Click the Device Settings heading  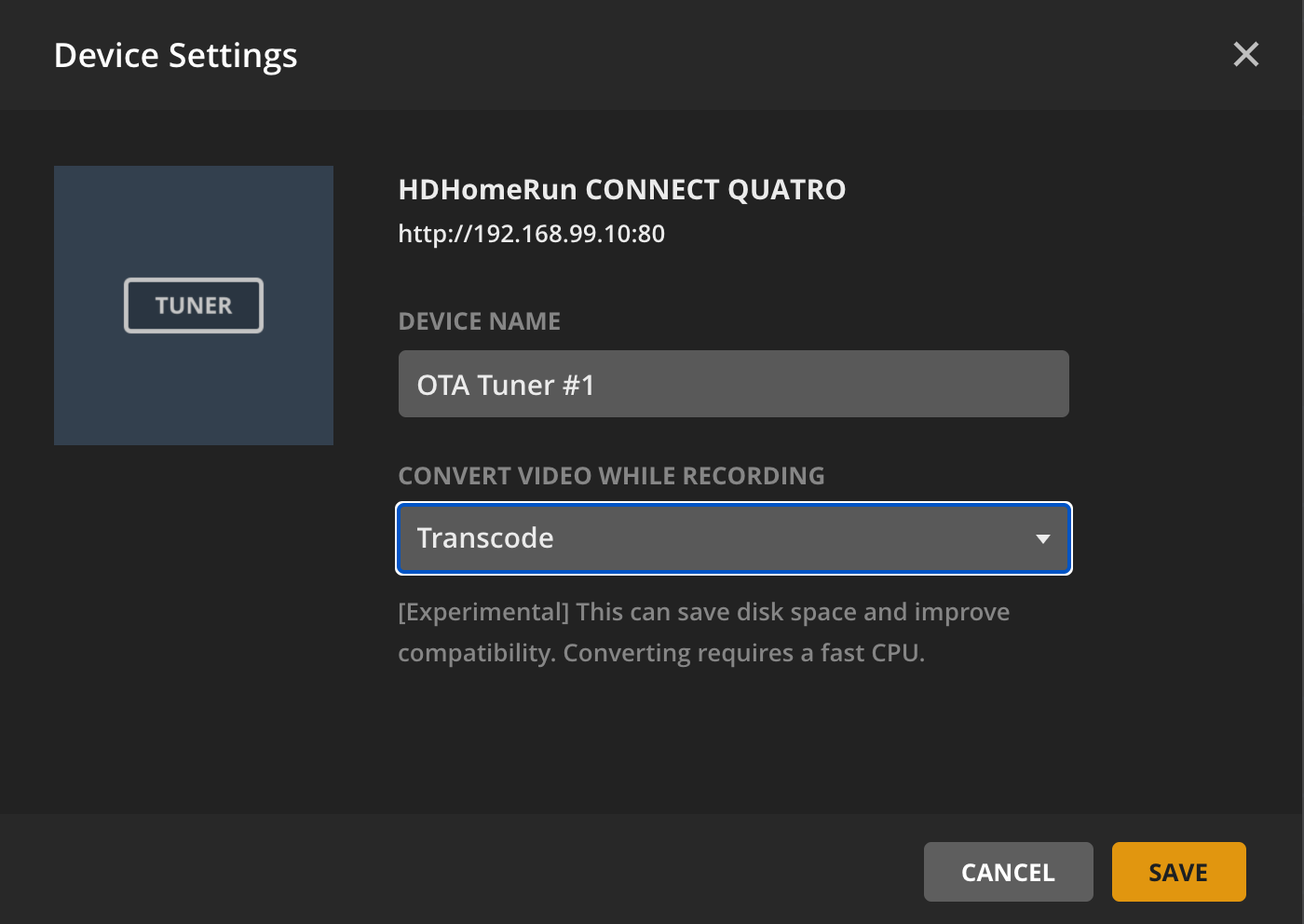(x=176, y=56)
